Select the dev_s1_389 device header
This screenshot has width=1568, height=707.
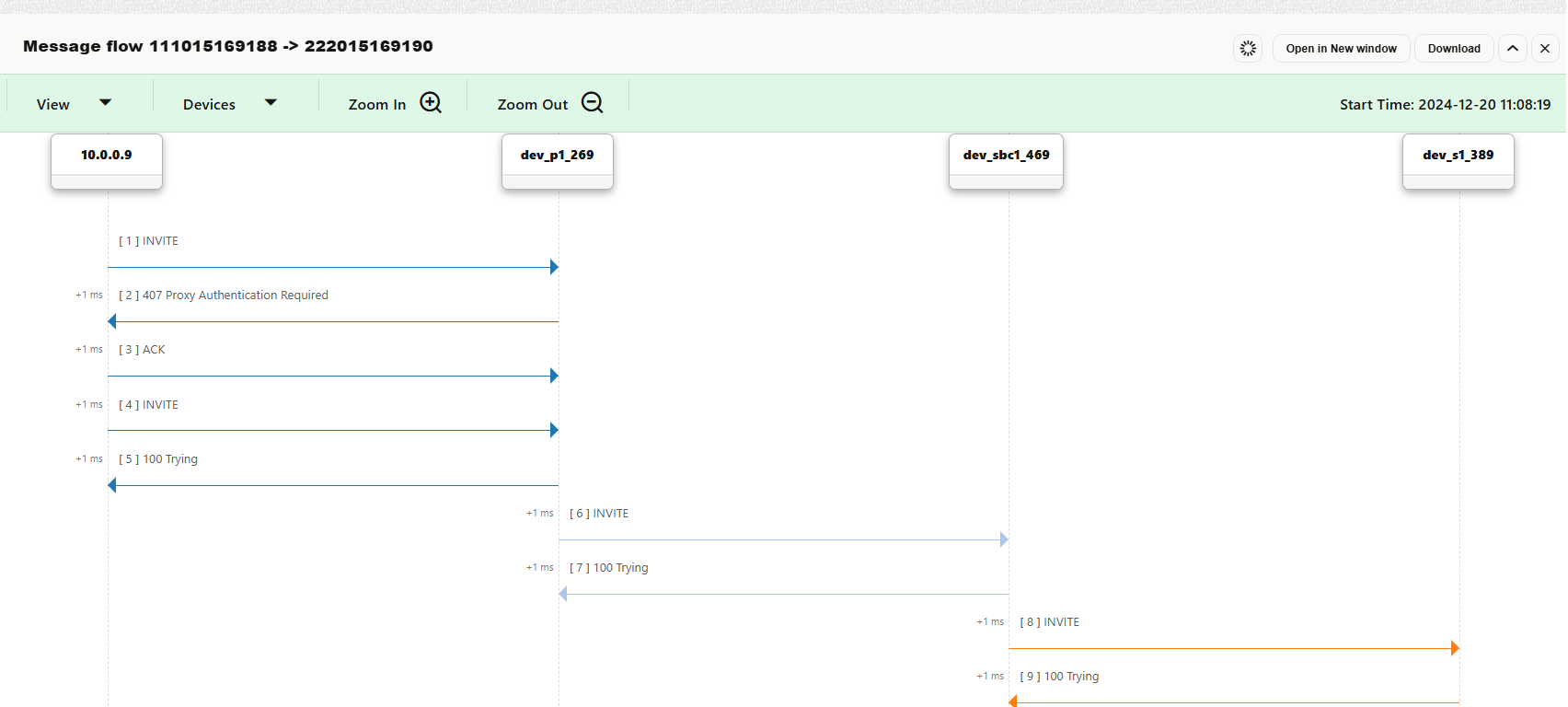(1458, 156)
